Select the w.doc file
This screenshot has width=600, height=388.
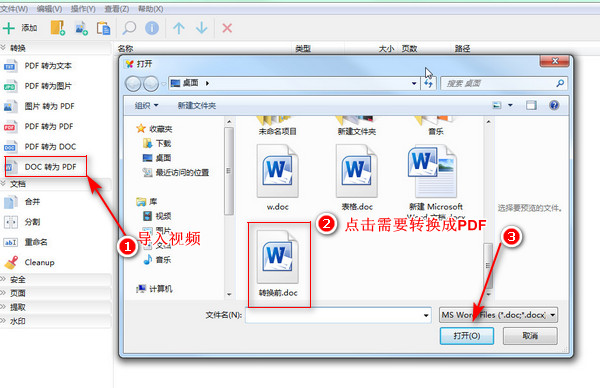(x=277, y=178)
